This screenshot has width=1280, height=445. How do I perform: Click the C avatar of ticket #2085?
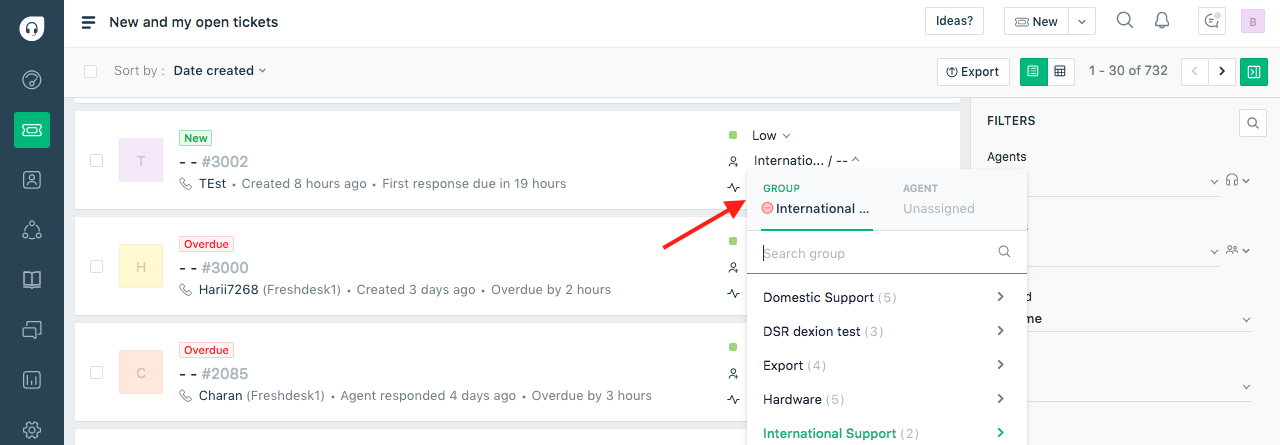141,372
